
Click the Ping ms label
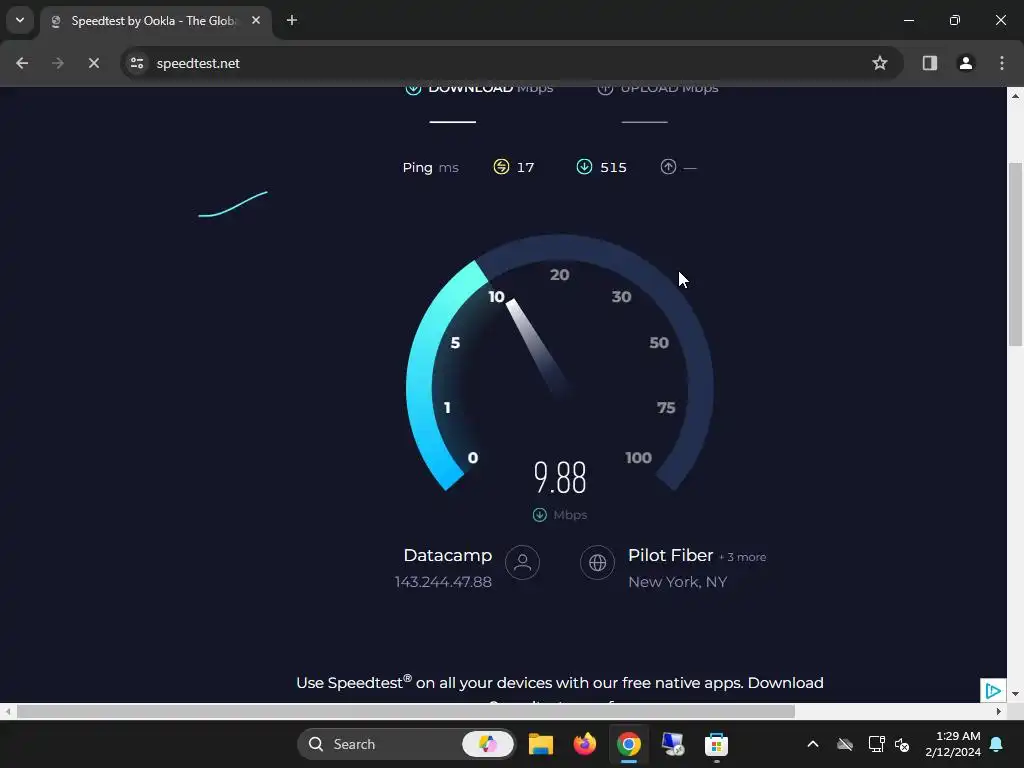point(430,168)
